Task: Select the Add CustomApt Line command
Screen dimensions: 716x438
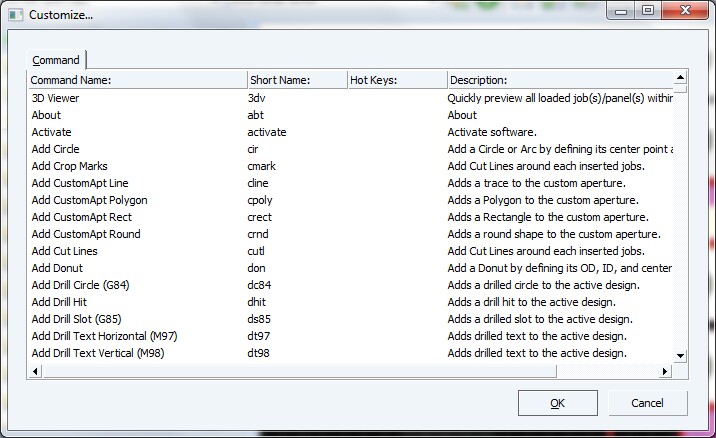Action: coord(80,183)
